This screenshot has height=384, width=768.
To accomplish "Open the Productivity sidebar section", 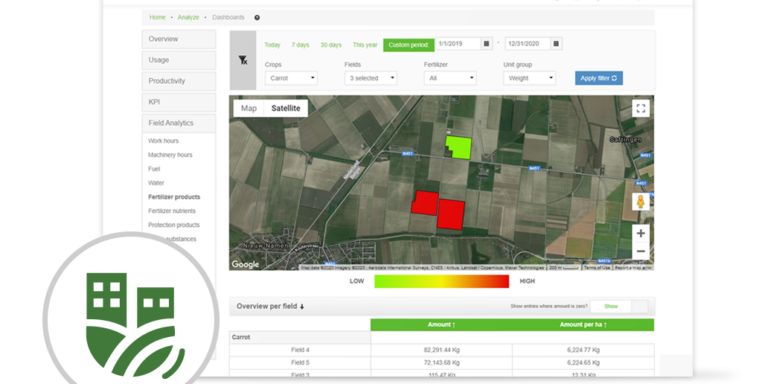I will [x=179, y=81].
